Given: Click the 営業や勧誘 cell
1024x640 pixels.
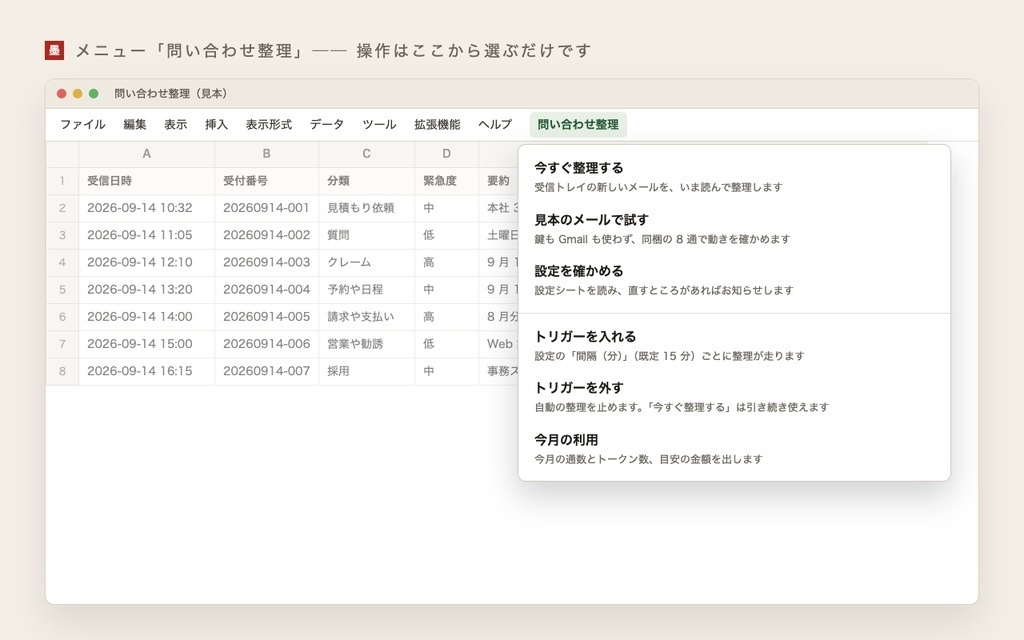Looking at the screenshot, I should click(x=366, y=344).
